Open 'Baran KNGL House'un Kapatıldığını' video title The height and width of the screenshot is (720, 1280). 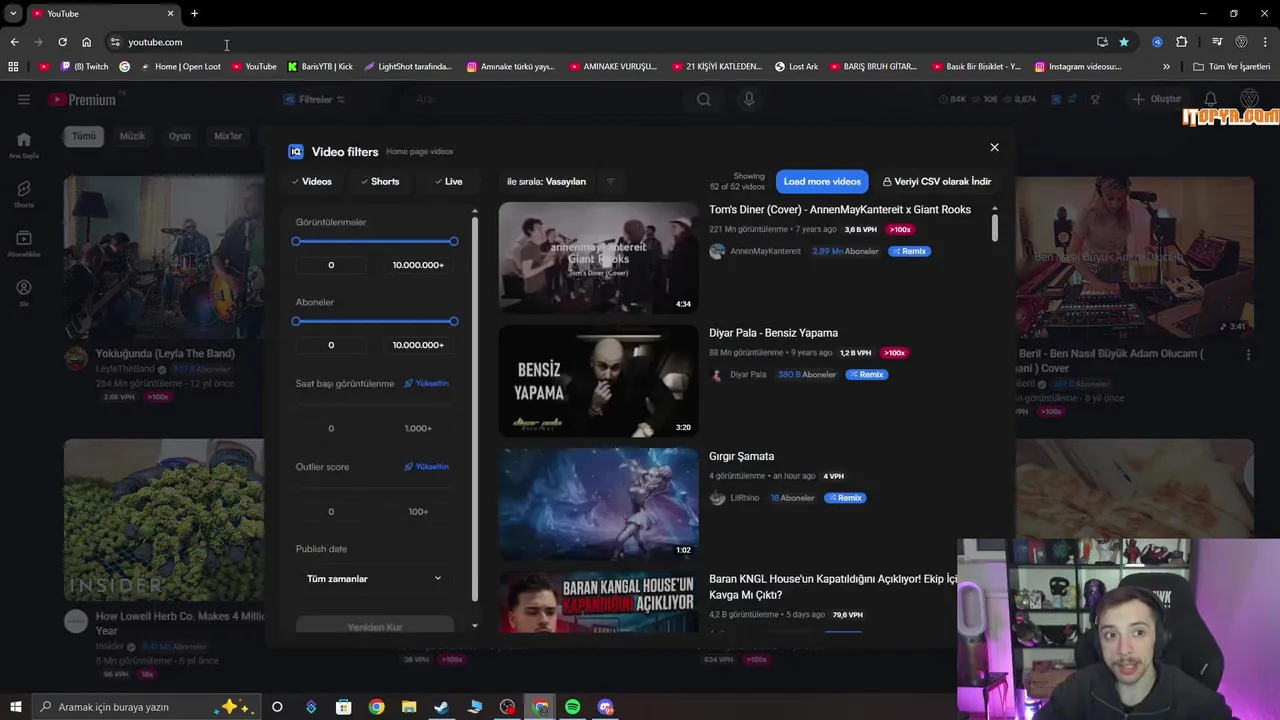[832, 587]
